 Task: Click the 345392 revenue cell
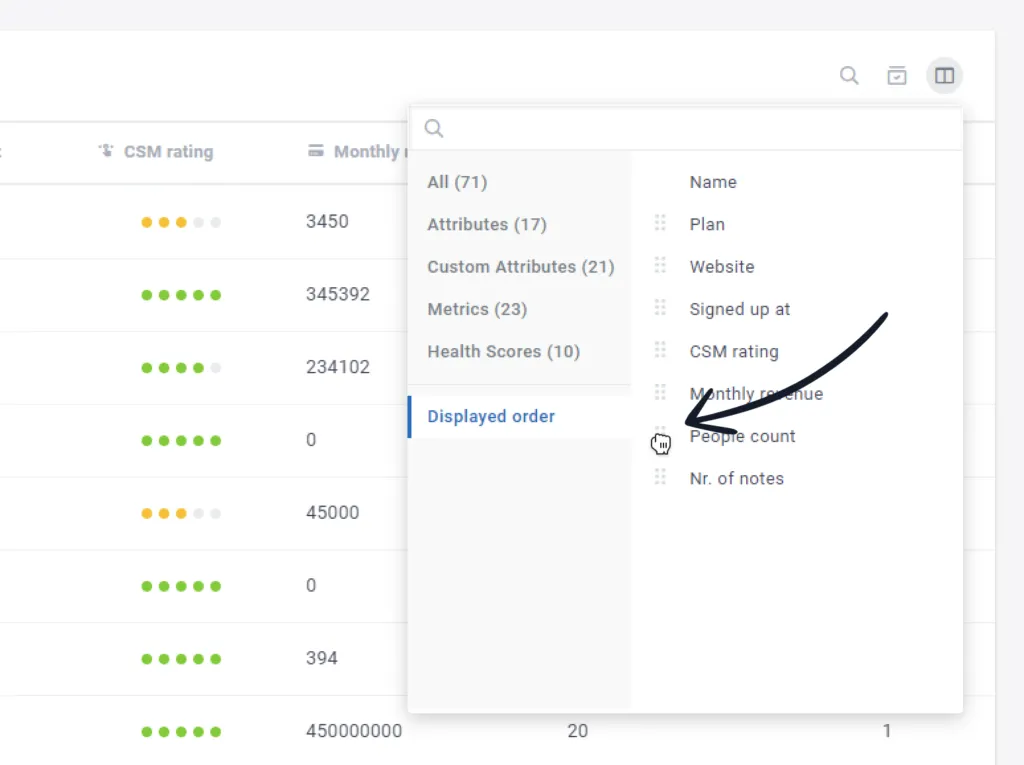click(338, 294)
